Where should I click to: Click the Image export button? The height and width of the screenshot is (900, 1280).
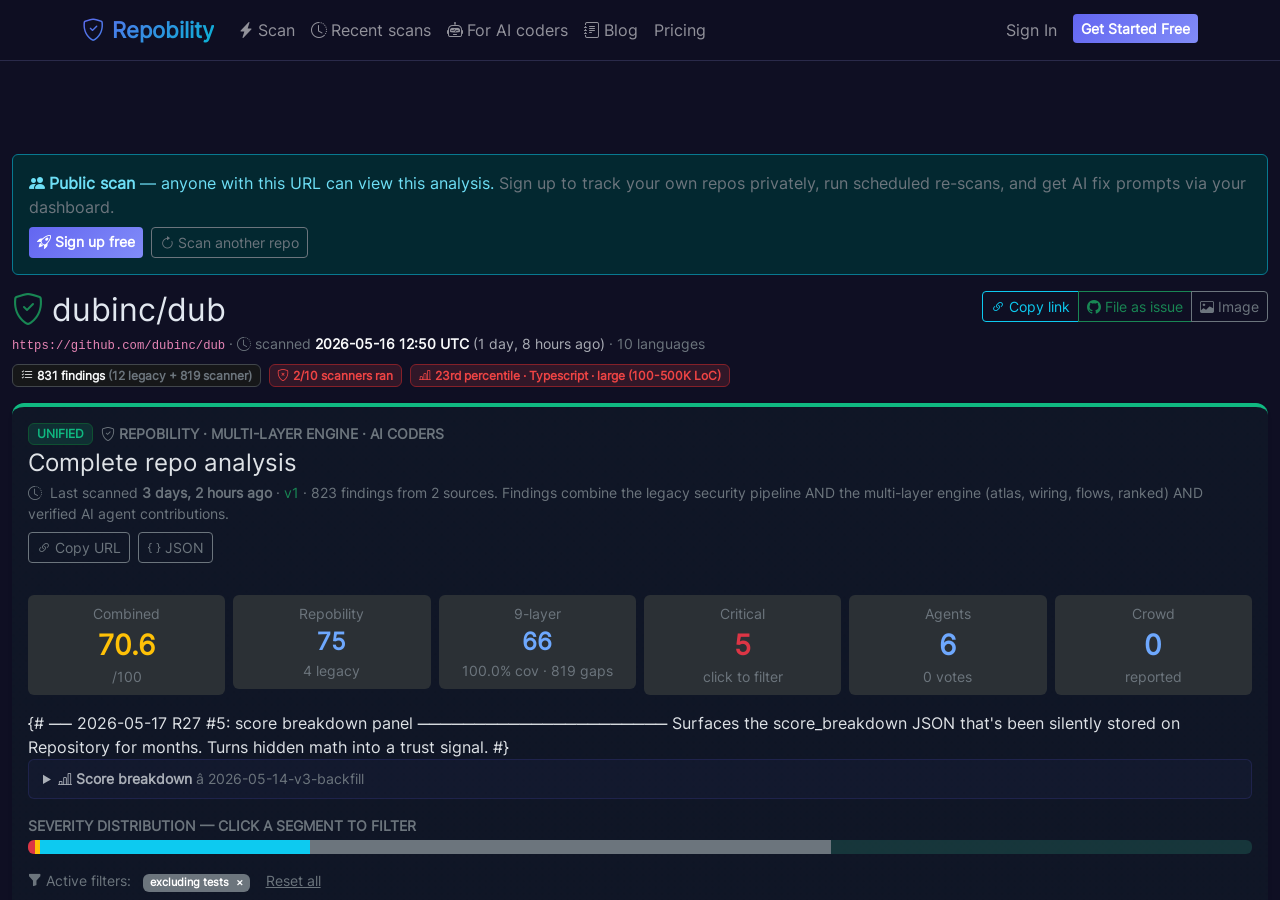coord(1229,307)
